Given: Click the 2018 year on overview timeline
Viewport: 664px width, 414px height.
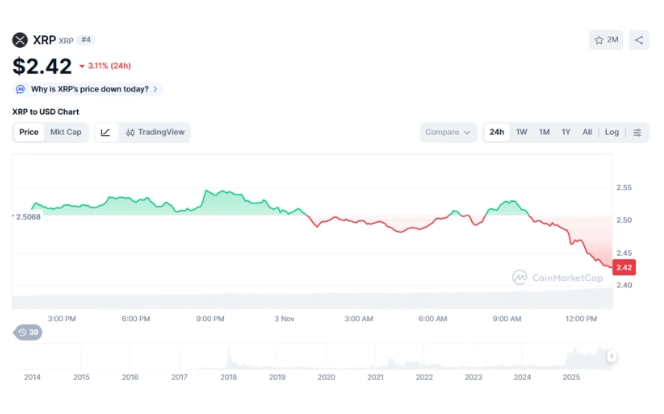Looking at the screenshot, I should 228,377.
